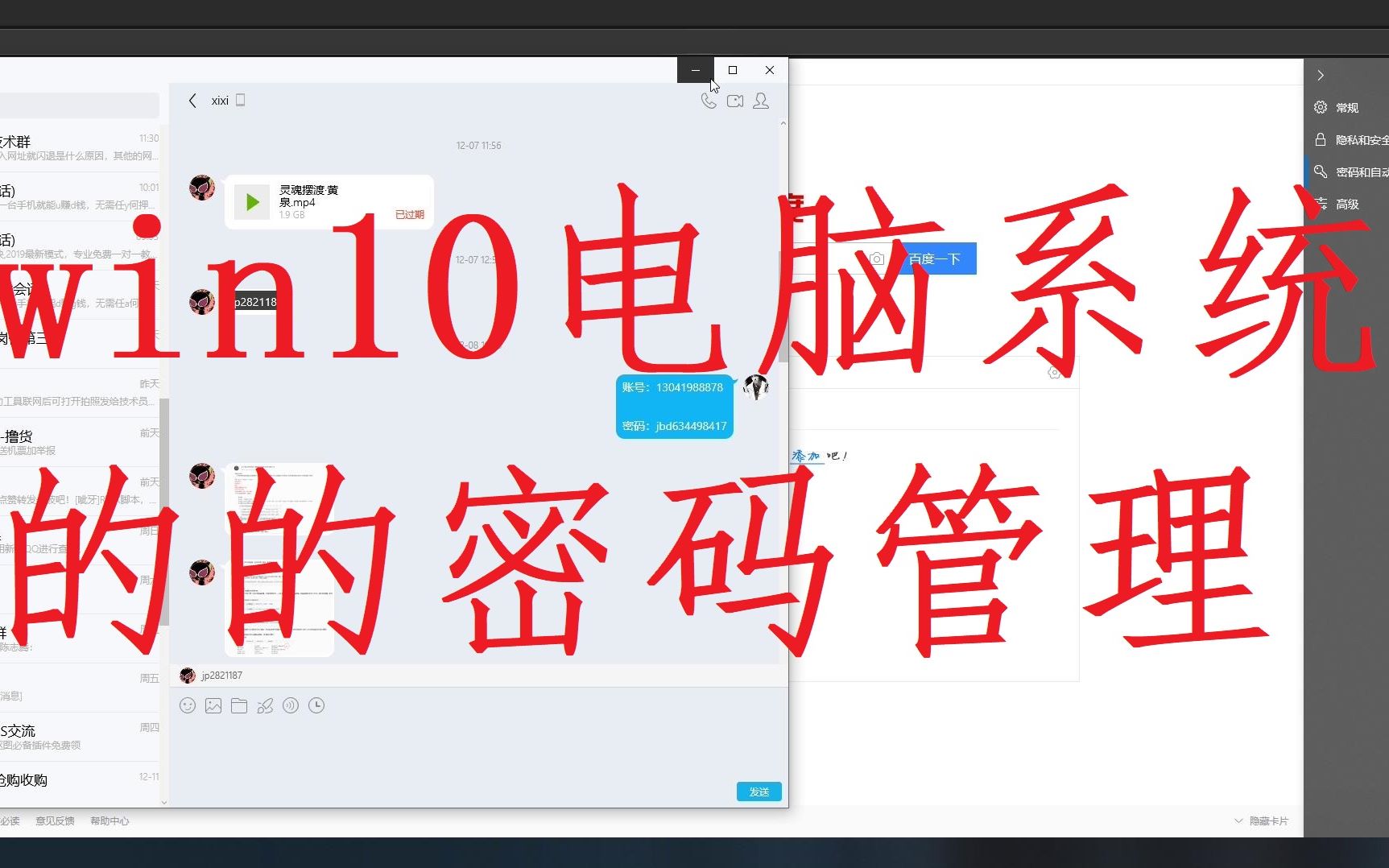Click the search bar above conversation list
Screen dimensions: 1389x868
[79, 105]
